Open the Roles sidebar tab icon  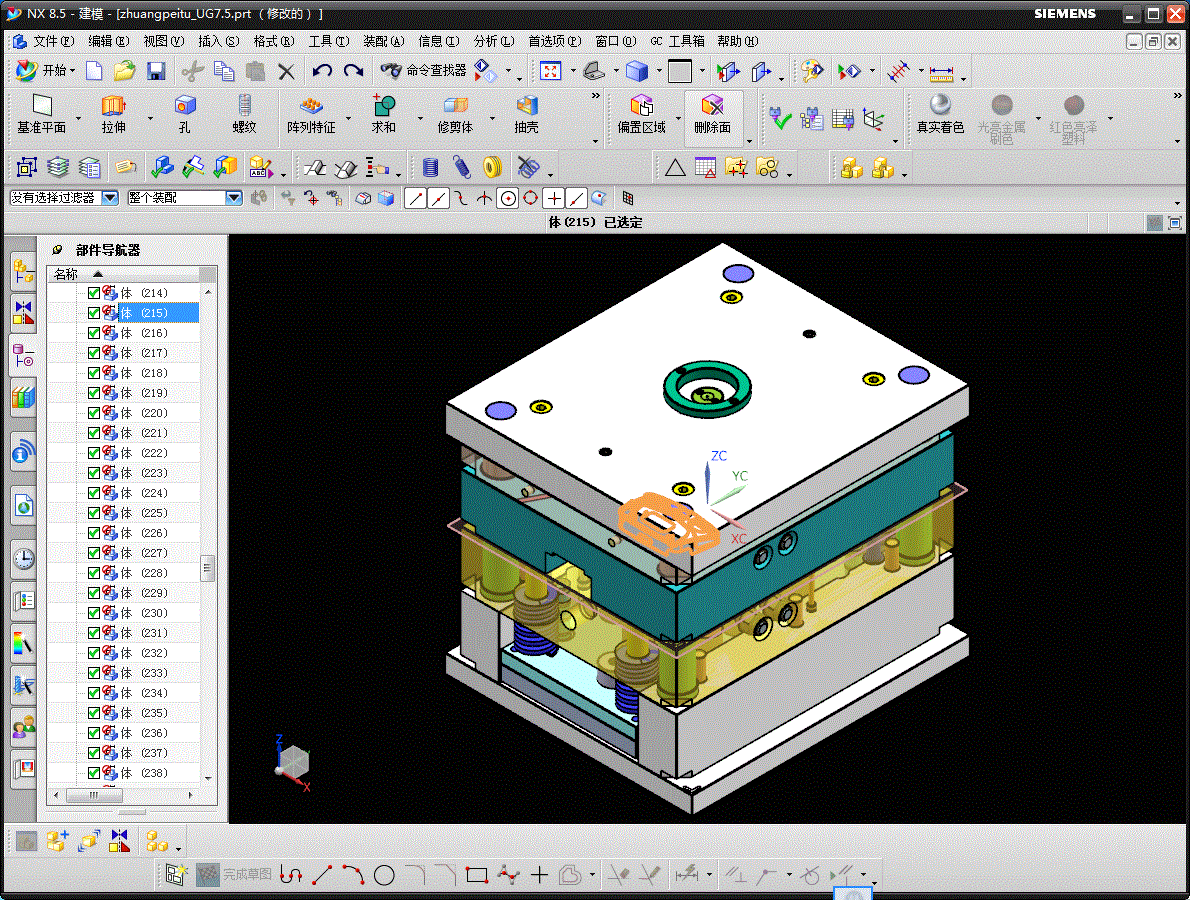24,728
